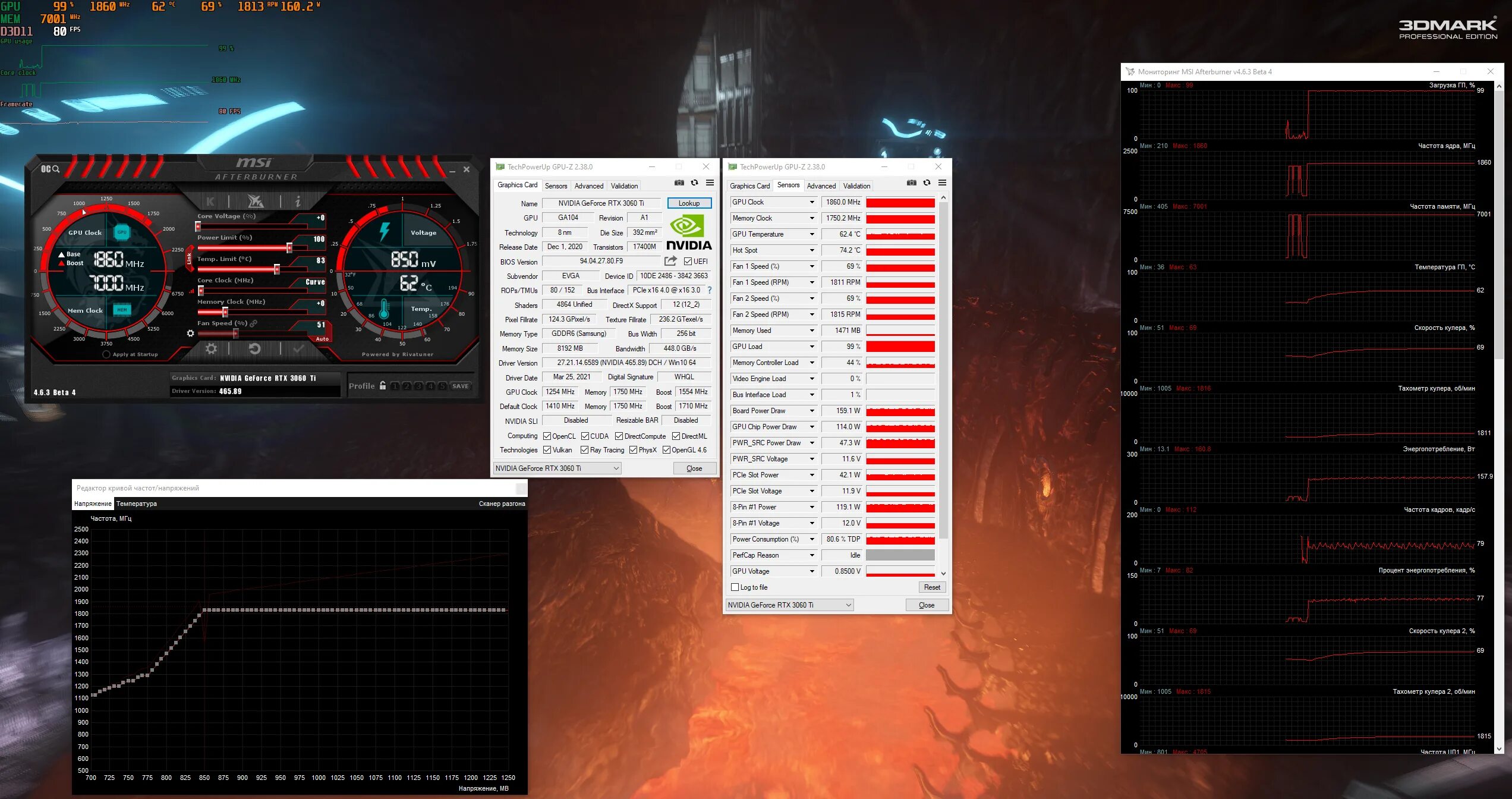Click the Power Limit slider handle
Viewport: 1512px width, 799px height.
pos(289,248)
